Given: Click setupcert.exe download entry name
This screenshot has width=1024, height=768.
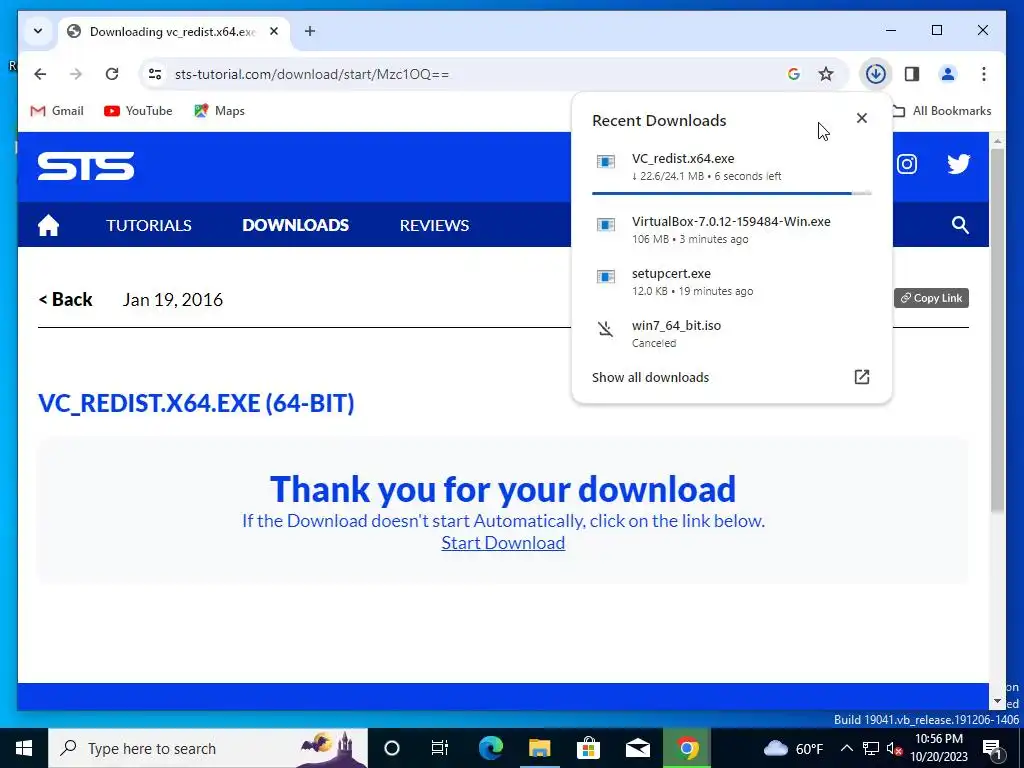Looking at the screenshot, I should click(x=671, y=274).
